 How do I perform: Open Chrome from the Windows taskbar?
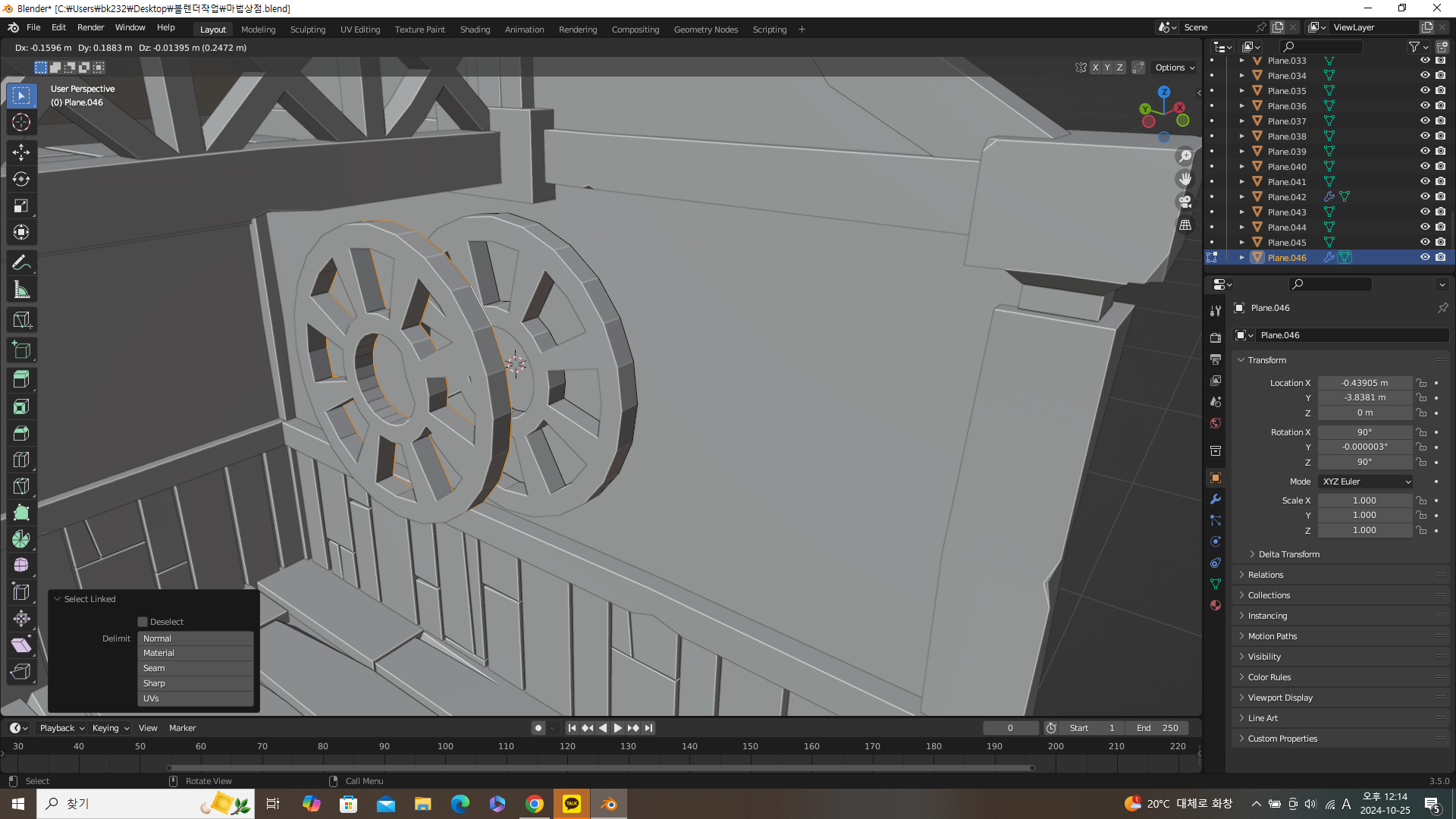point(535,804)
